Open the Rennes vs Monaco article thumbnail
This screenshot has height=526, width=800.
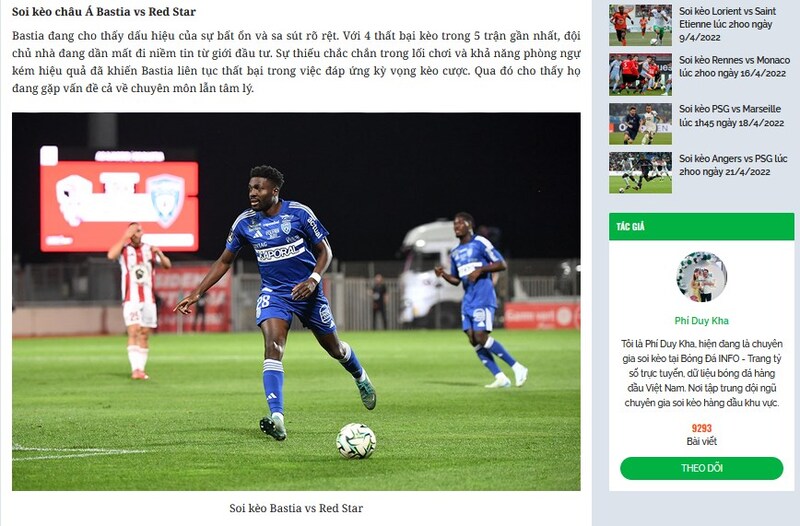pos(640,74)
